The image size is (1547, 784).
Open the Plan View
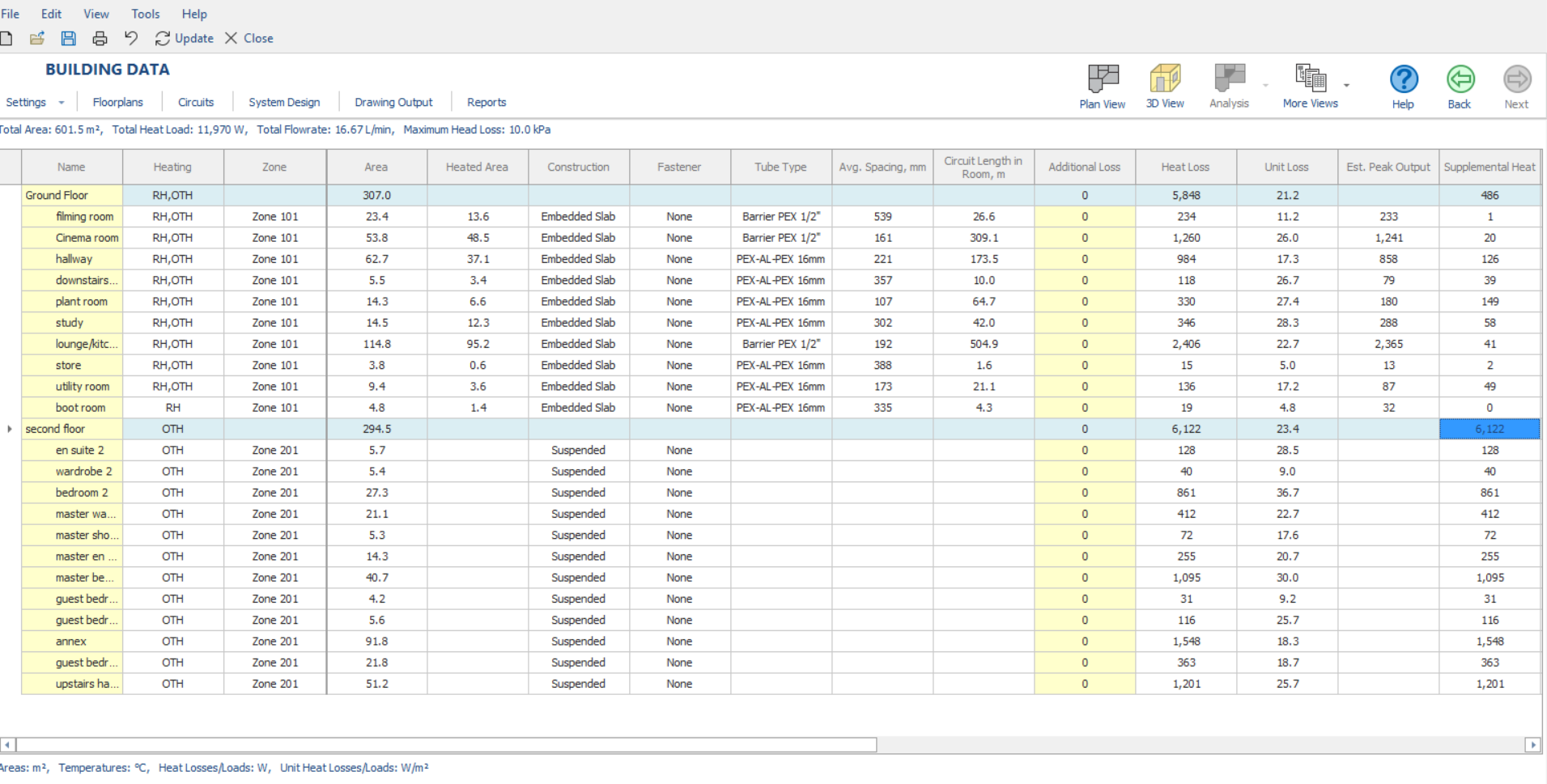(1103, 87)
